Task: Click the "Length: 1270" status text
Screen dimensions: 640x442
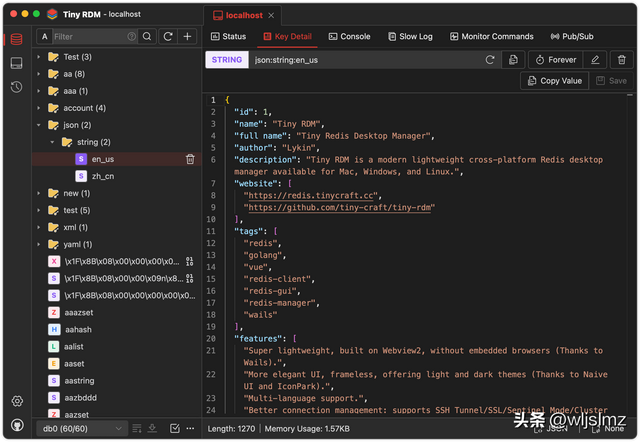Action: coord(231,429)
